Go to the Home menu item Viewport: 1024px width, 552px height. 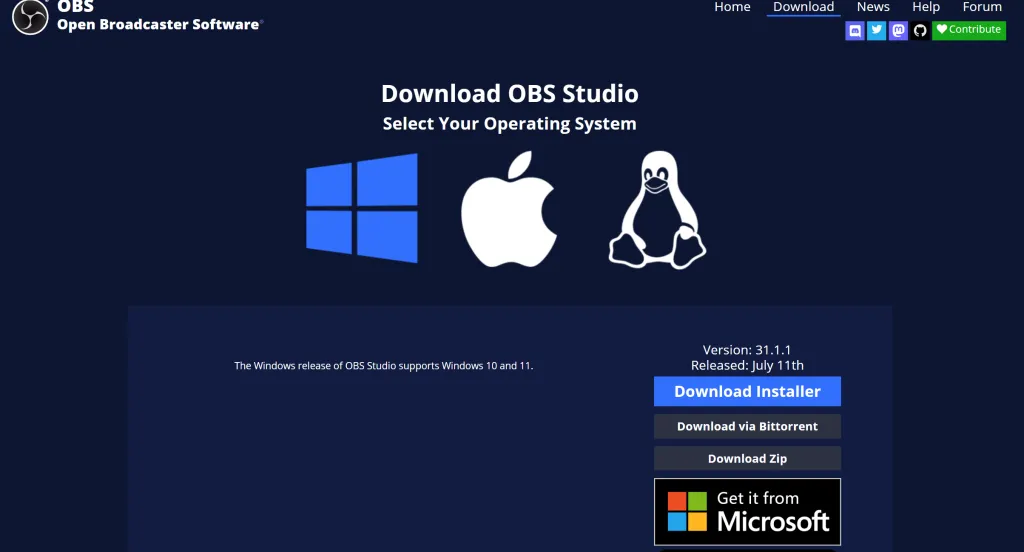click(732, 7)
